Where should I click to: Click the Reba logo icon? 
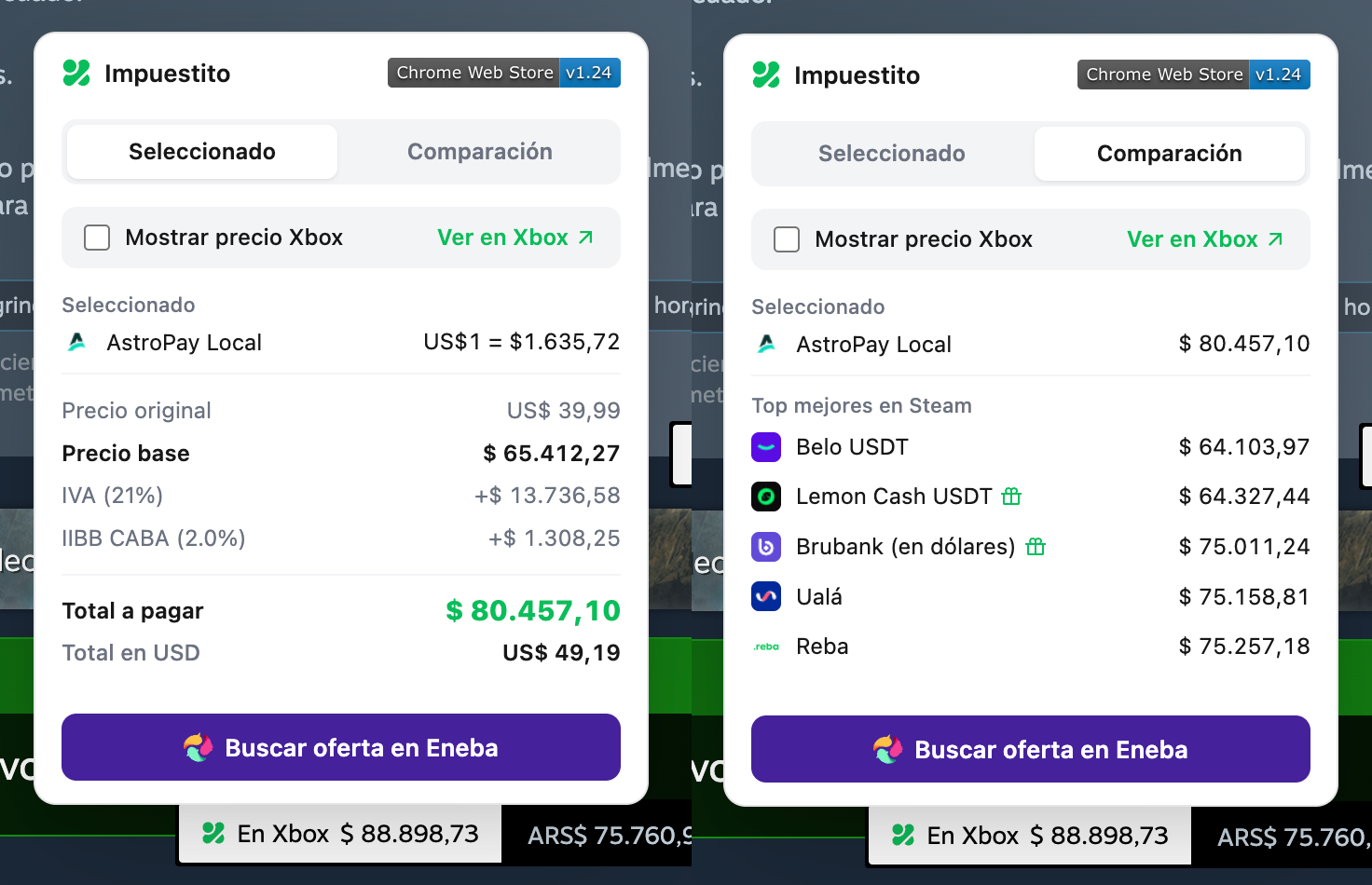coord(766,647)
